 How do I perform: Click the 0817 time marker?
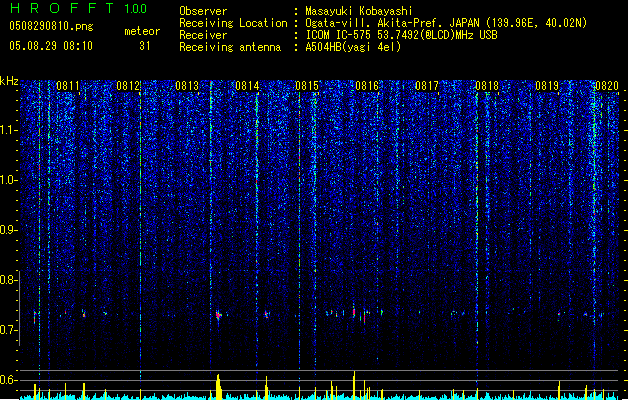point(427,86)
